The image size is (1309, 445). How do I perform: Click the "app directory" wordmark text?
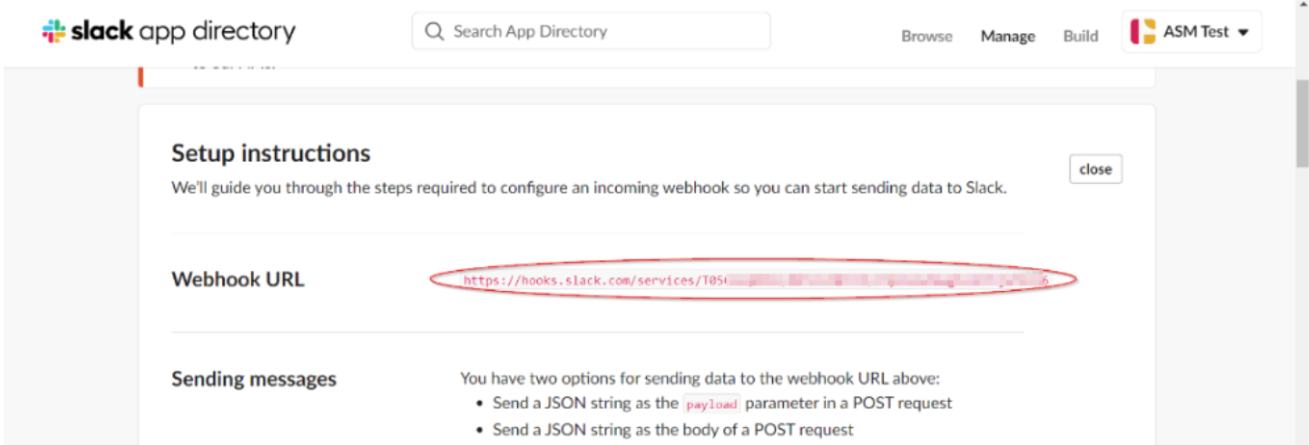[214, 32]
